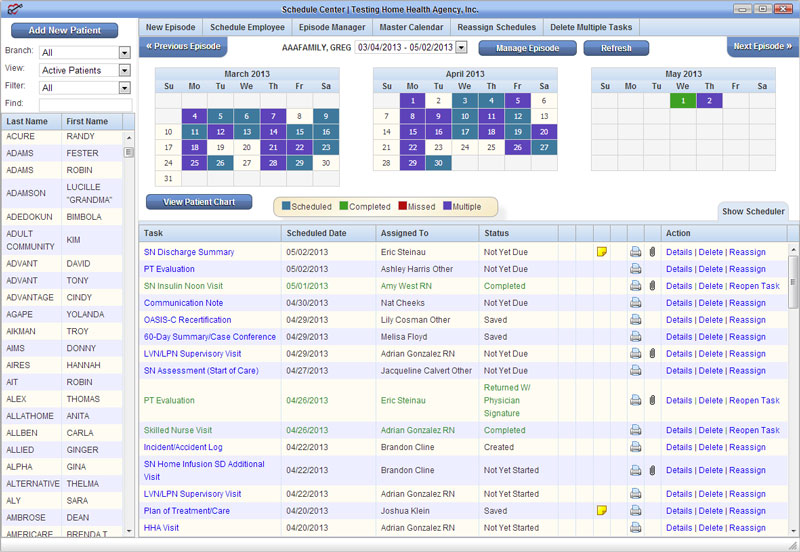This screenshot has height=552, width=800.
Task: Click View Patient Chart button
Action: pos(199,202)
